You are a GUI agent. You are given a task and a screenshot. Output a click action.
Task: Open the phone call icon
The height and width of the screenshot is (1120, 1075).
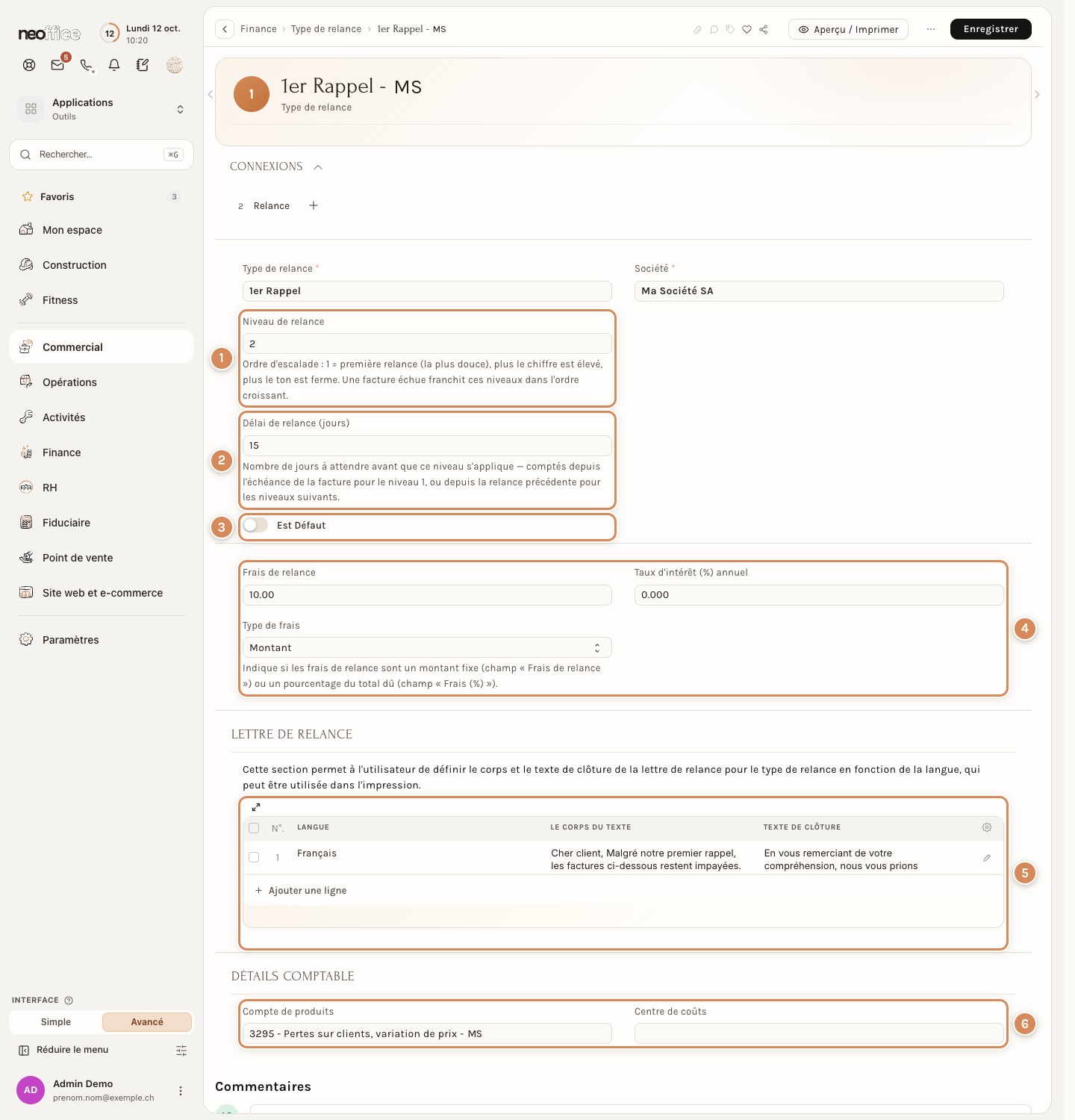(87, 65)
